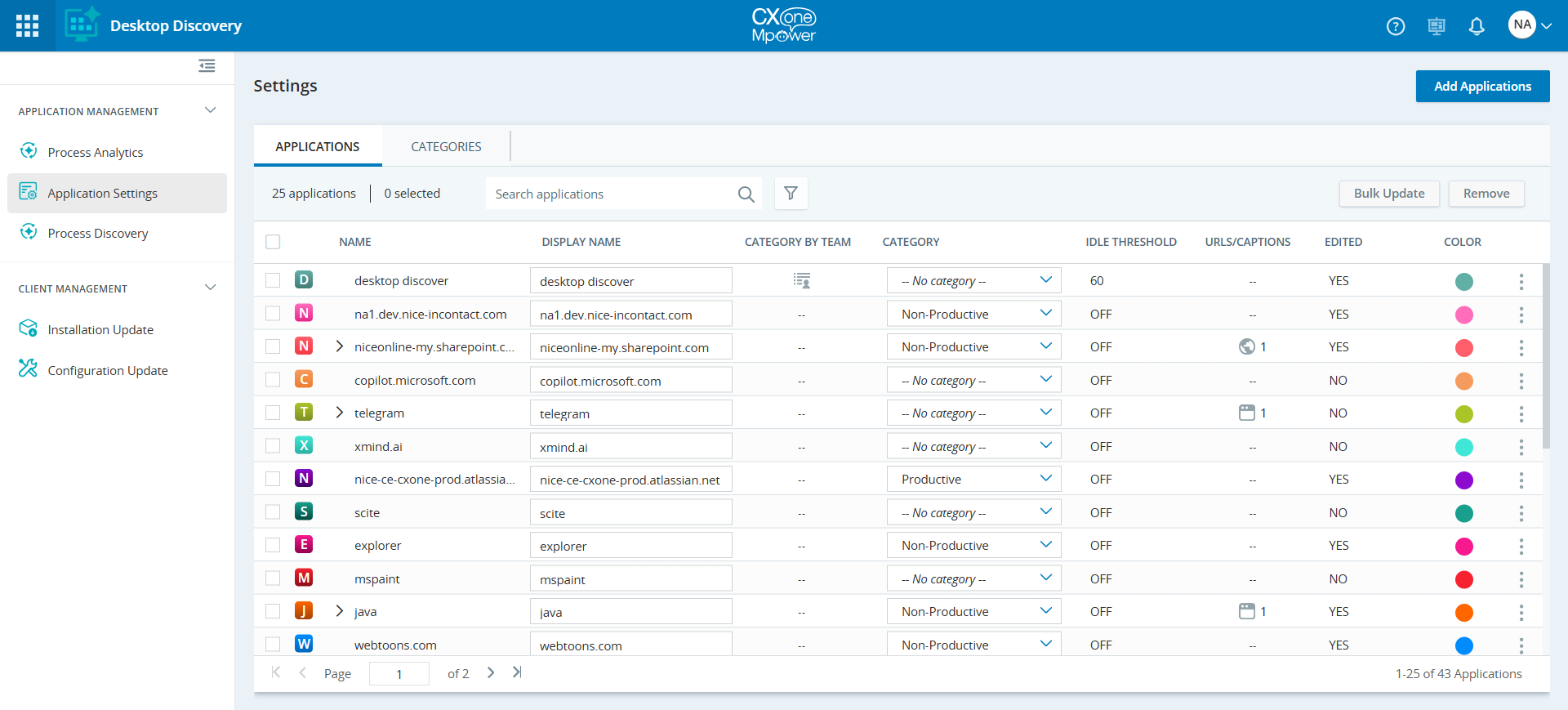Open category dropdown for copilot.microsoft.com
This screenshot has height=710, width=1568.
[973, 381]
